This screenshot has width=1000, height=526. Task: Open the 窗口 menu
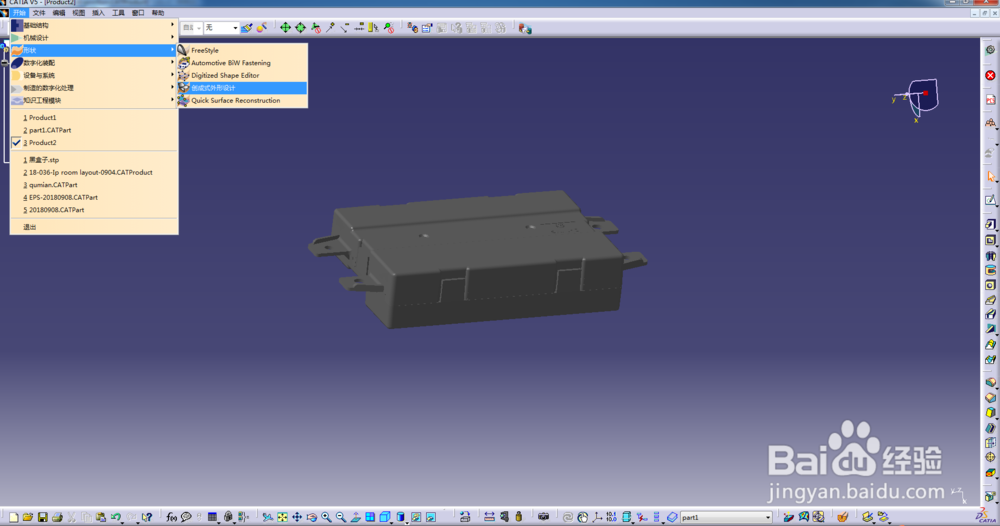pos(138,13)
